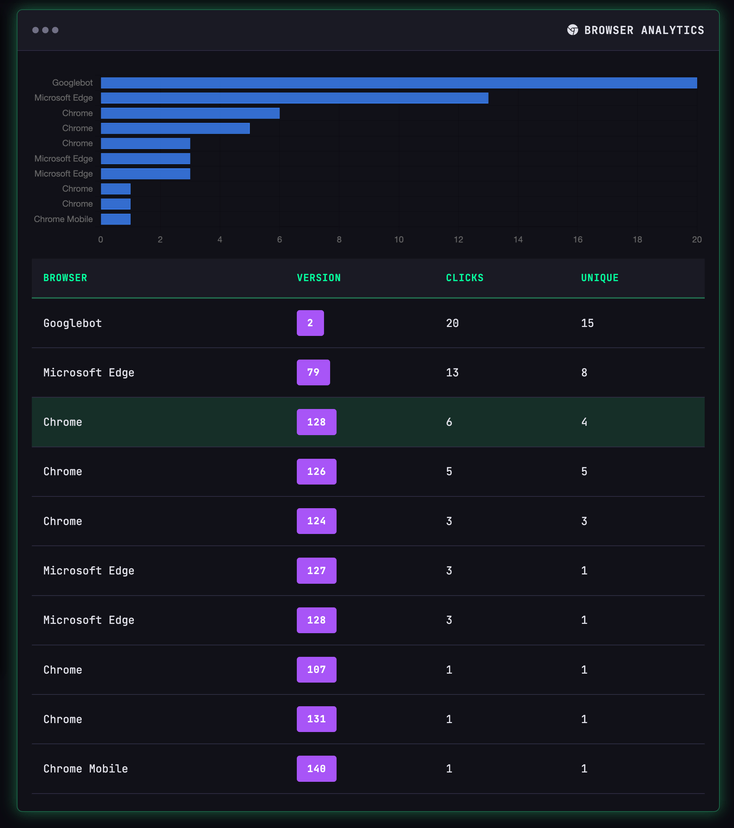Image resolution: width=734 pixels, height=828 pixels.
Task: Click the version badge 140 for Chrome Mobile
Action: 316,768
